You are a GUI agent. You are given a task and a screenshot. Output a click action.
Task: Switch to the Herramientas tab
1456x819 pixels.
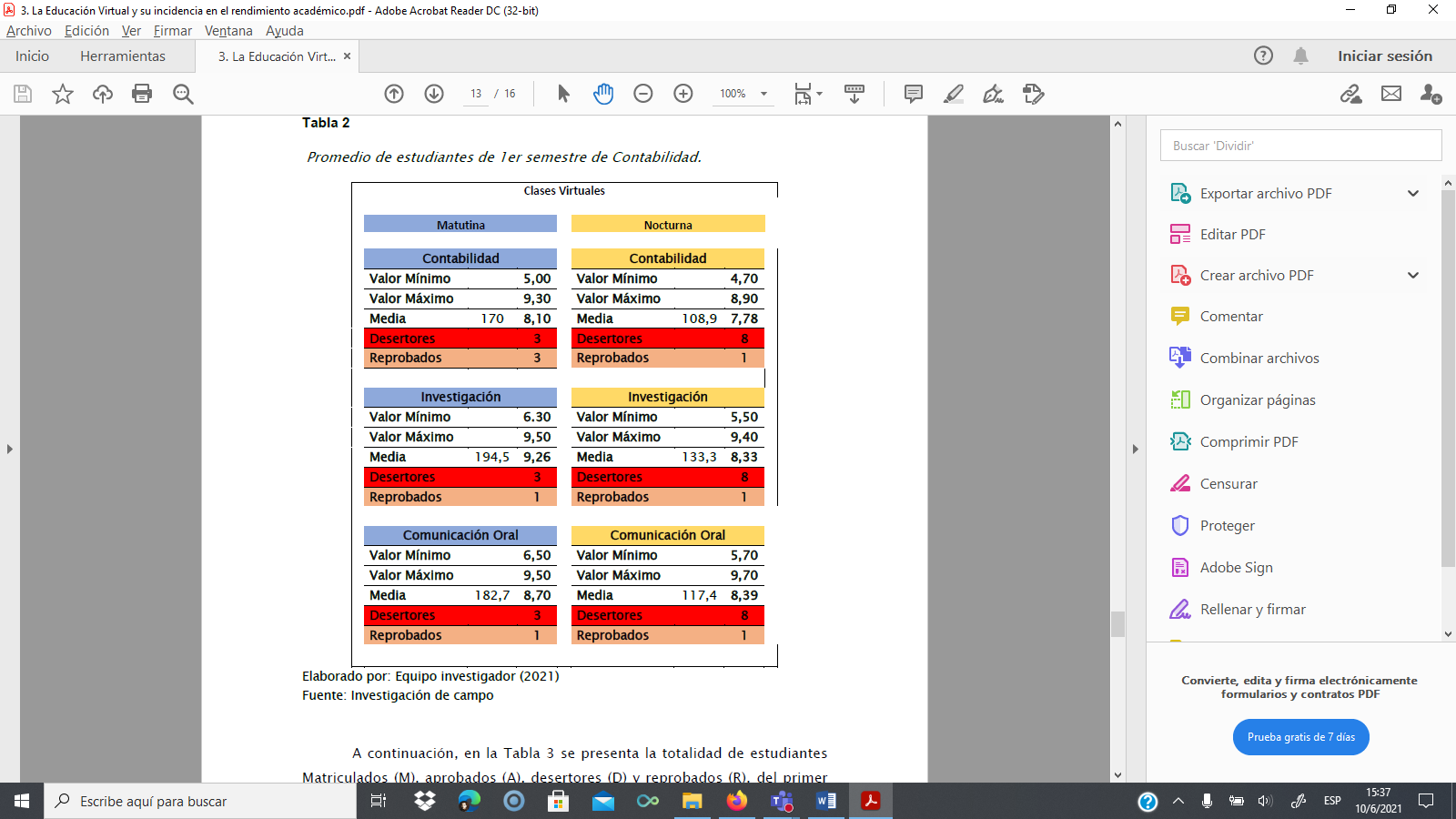tap(123, 56)
